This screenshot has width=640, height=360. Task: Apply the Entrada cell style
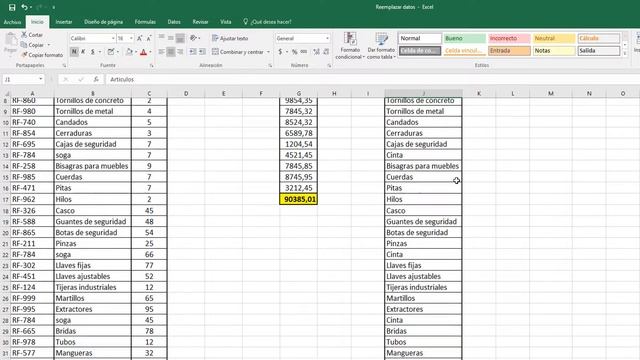coord(509,51)
